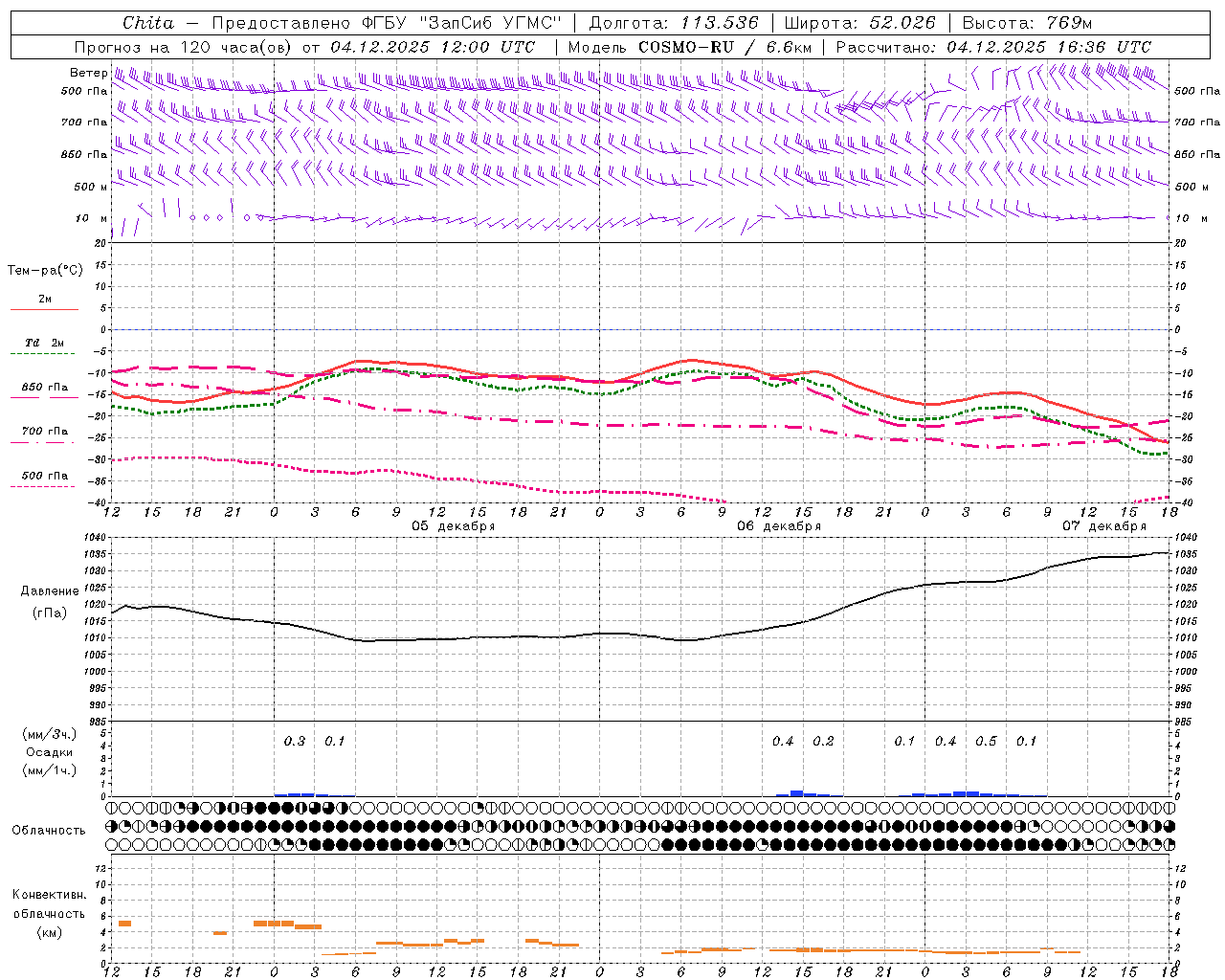Click the provider text ФГБУ "ЗапСиб УГМС"
This screenshot has height=980, width=1225.
(x=461, y=23)
